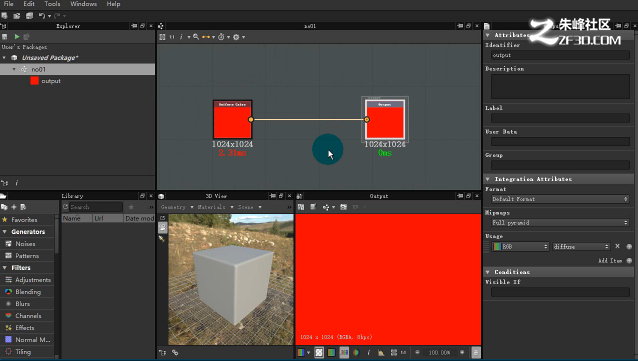Image resolution: width=638 pixels, height=361 pixels.
Task: Open the RGB usage channels dropdown
Action: [520, 247]
